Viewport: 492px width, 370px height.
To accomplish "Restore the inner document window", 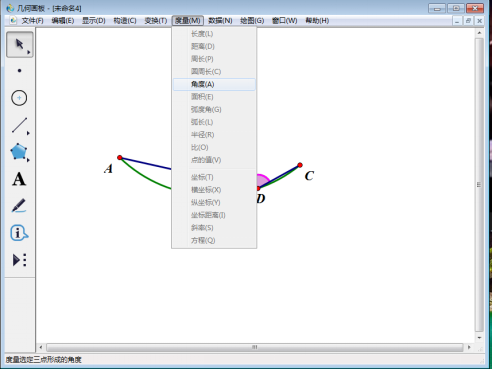I will 468,21.
